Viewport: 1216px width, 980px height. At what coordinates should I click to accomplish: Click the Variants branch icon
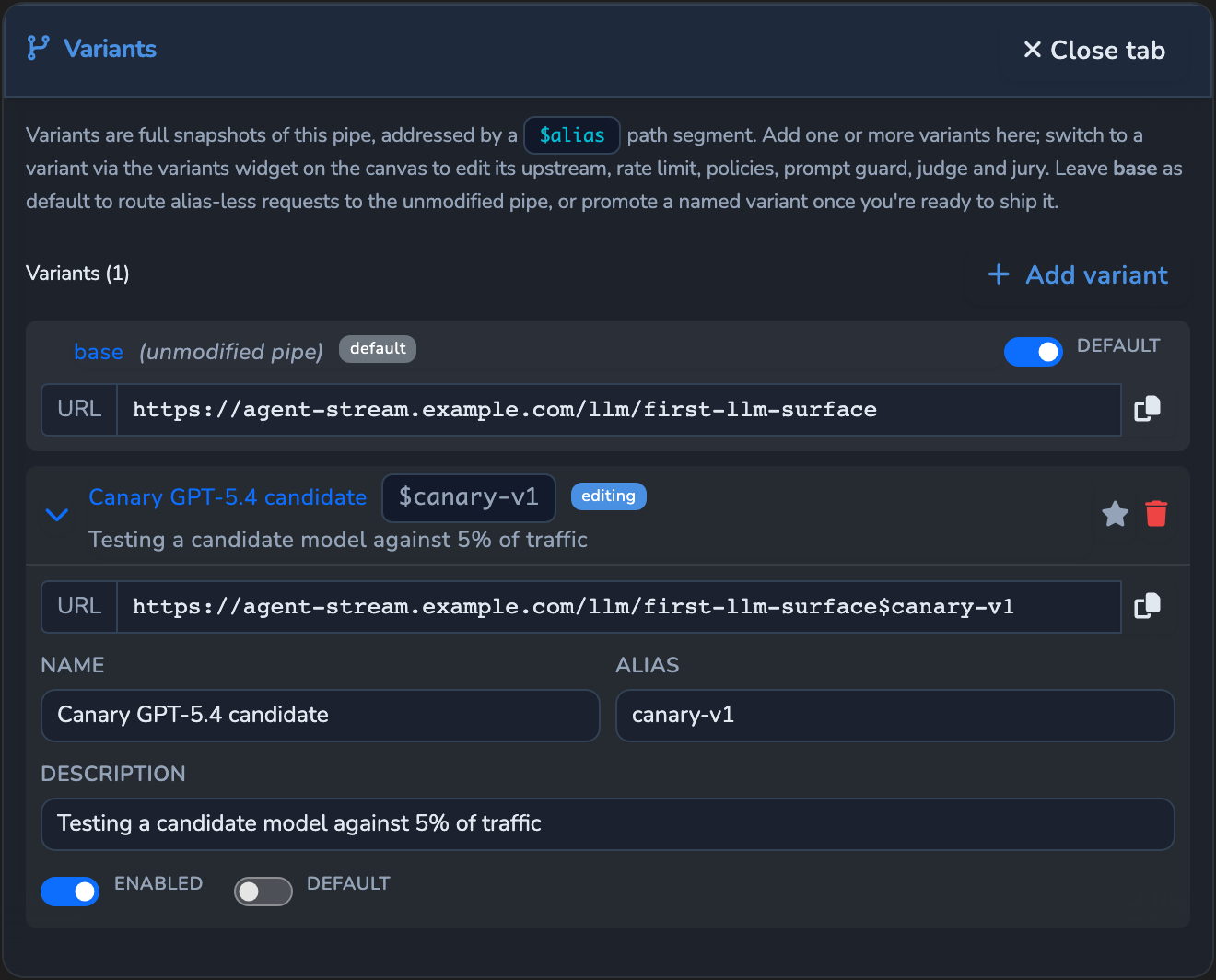point(38,48)
